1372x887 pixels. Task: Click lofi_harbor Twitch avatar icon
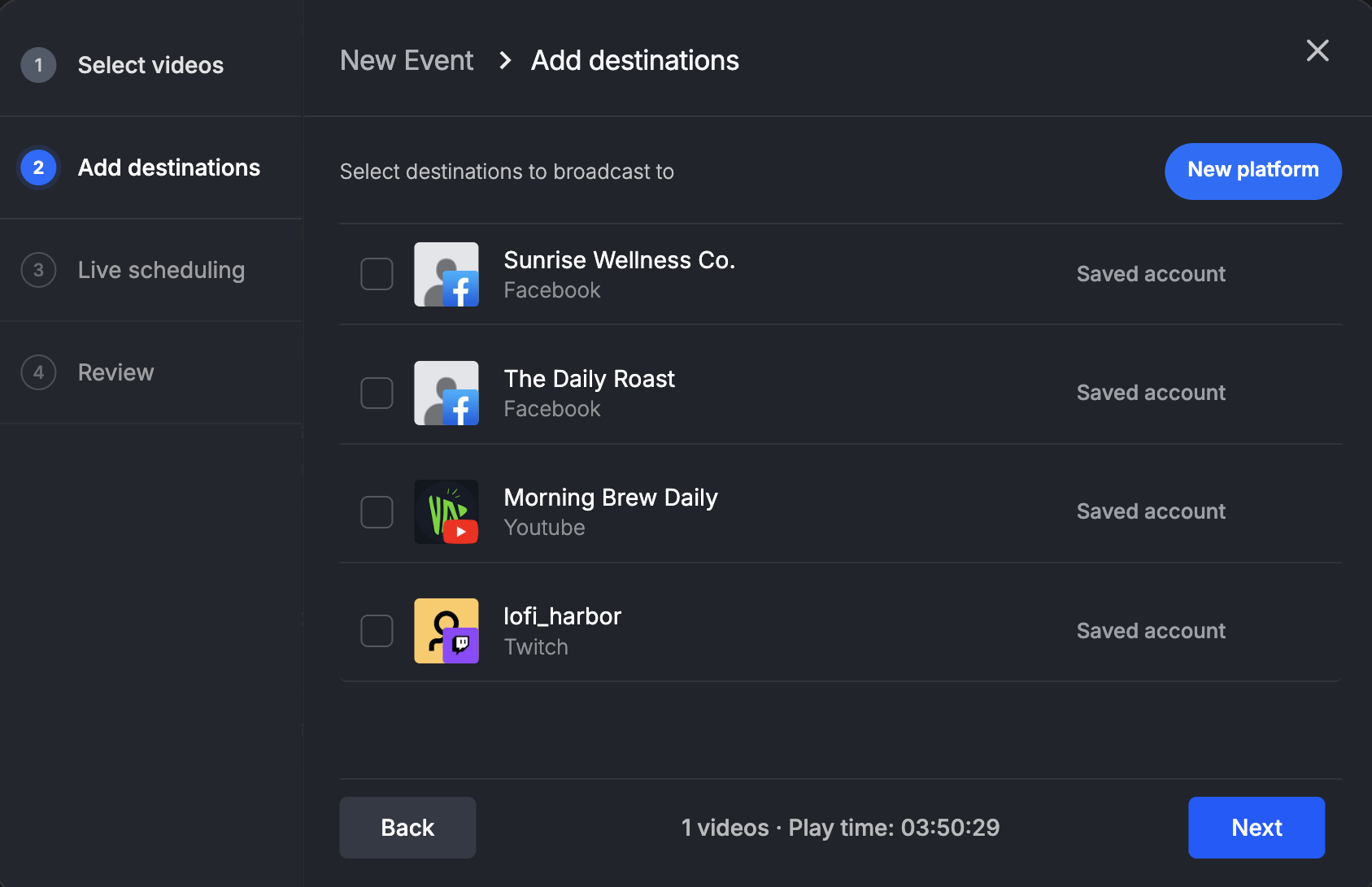(x=446, y=631)
